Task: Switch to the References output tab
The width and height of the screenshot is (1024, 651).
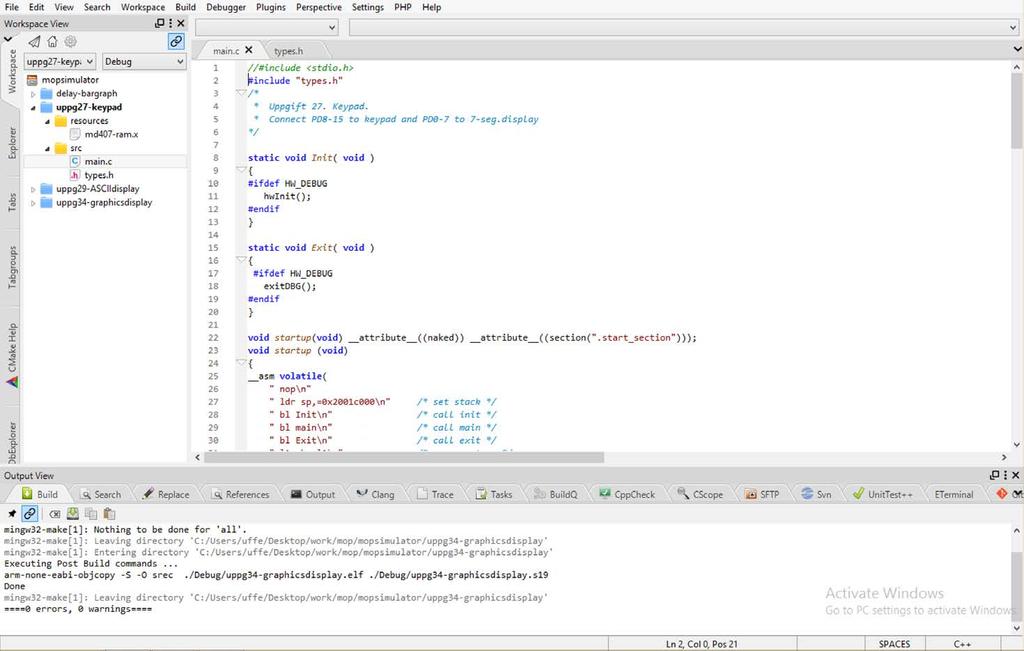Action: (240, 494)
